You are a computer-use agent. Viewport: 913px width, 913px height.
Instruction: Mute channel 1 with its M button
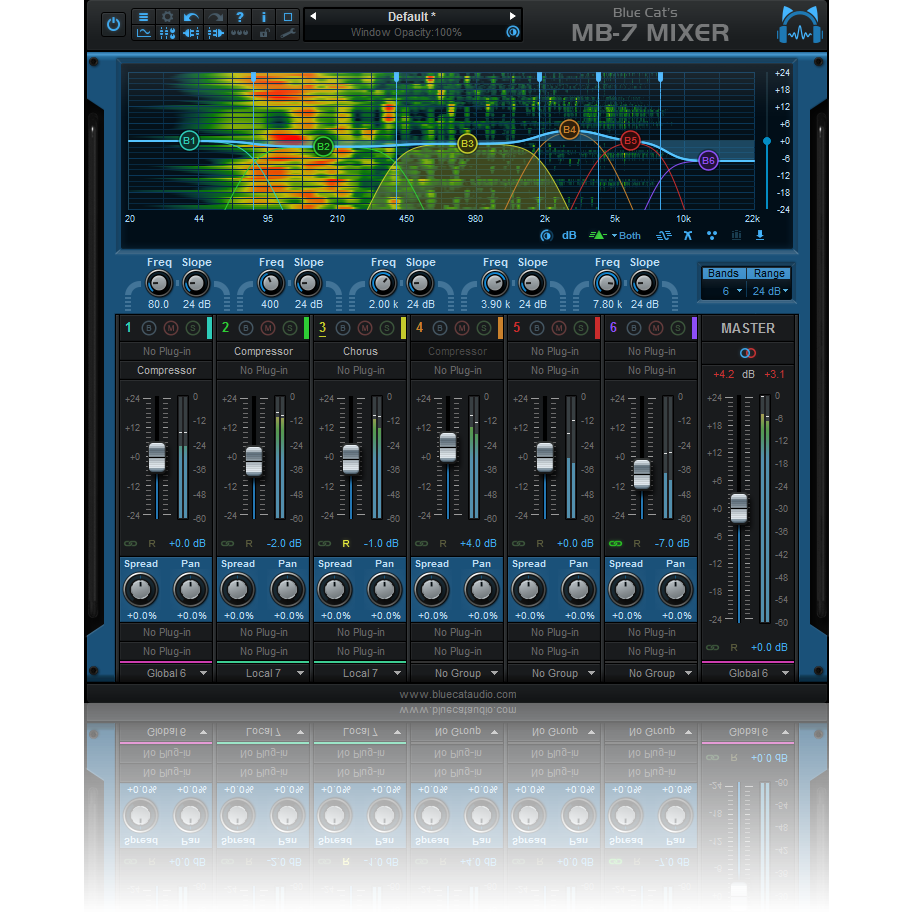[170, 328]
